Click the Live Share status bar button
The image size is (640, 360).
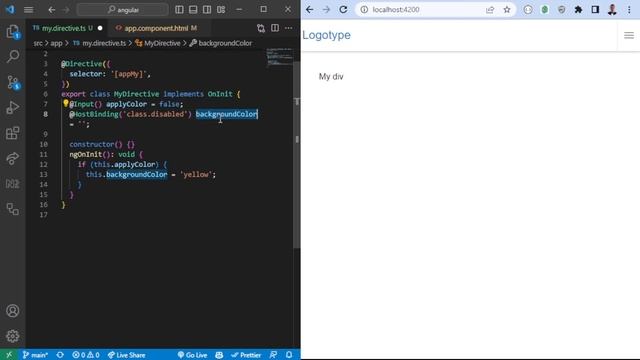[x=126, y=355]
